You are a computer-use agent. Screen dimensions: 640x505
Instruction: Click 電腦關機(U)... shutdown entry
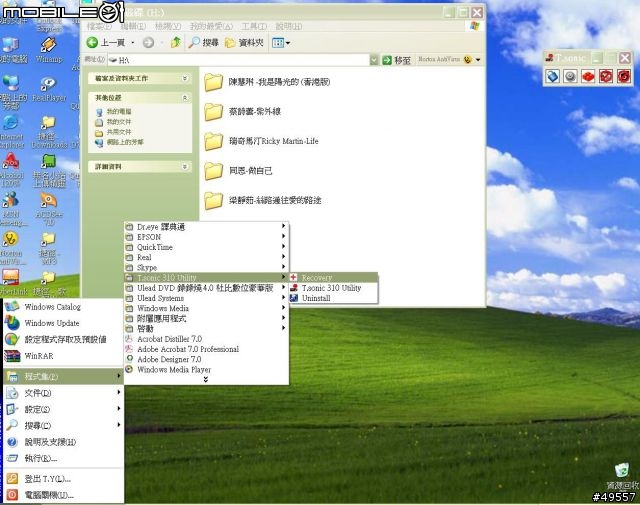point(63,495)
